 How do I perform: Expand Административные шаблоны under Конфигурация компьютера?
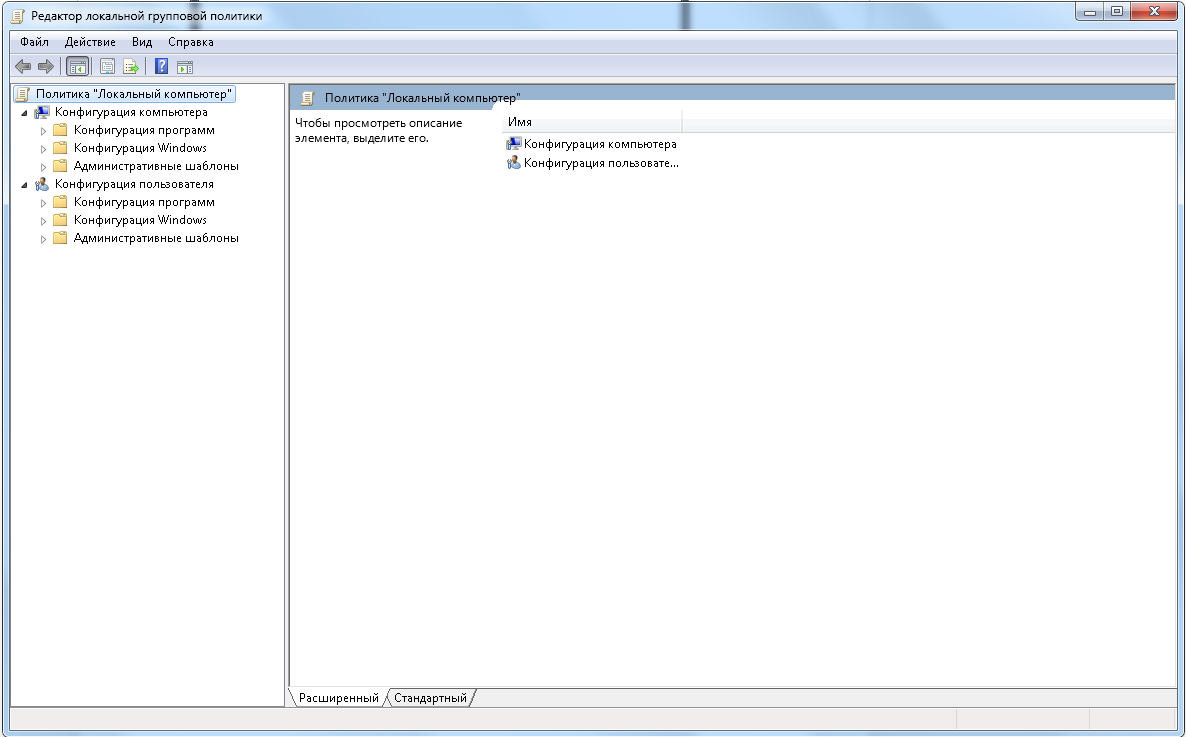(x=43, y=166)
